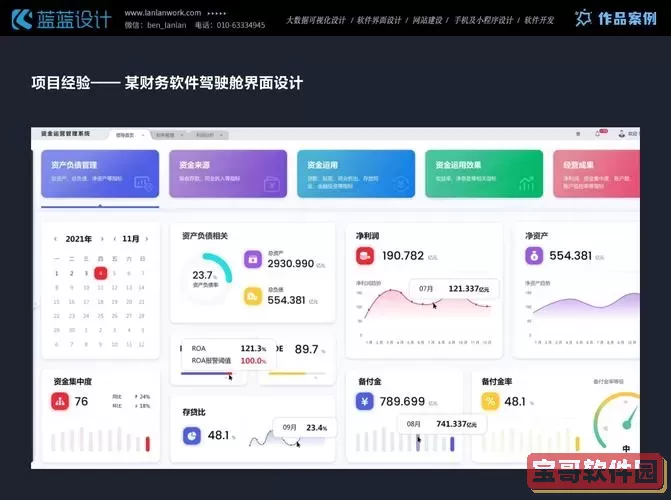Click the wallet icon on 资金来源 card
671x500 pixels.
coord(271,184)
